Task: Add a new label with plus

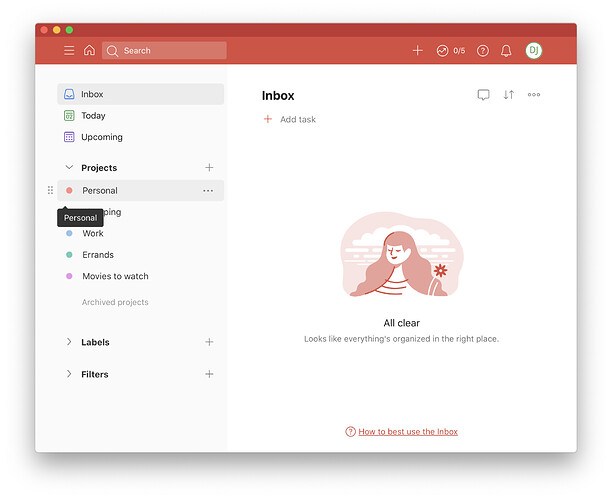Action: [209, 342]
